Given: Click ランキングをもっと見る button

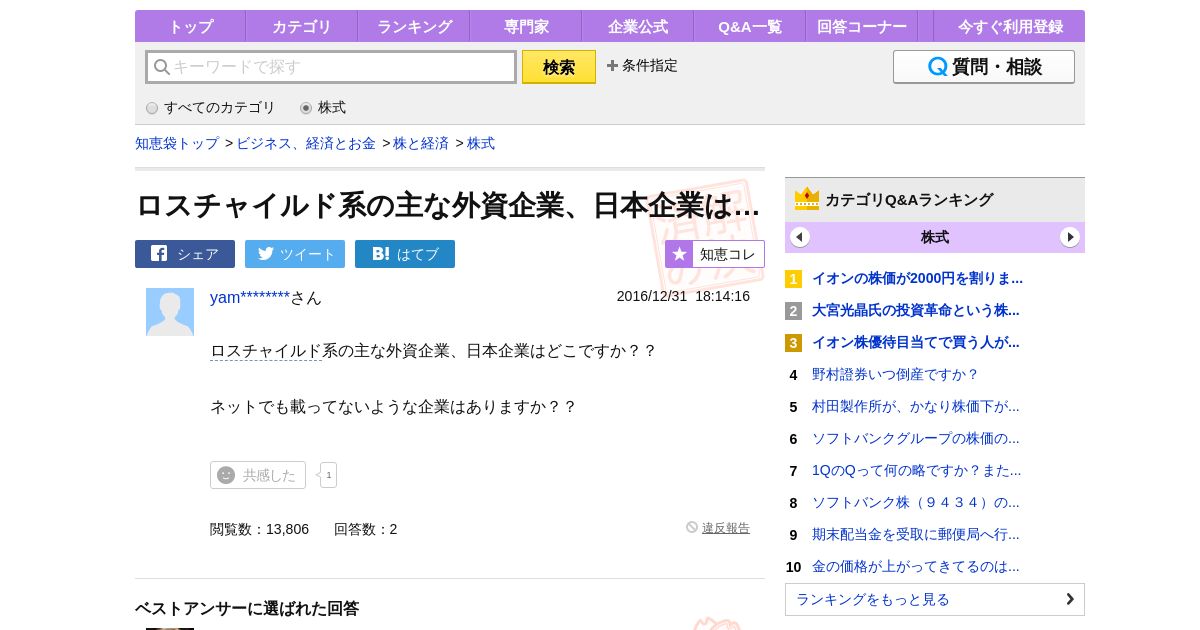Looking at the screenshot, I should 935,599.
